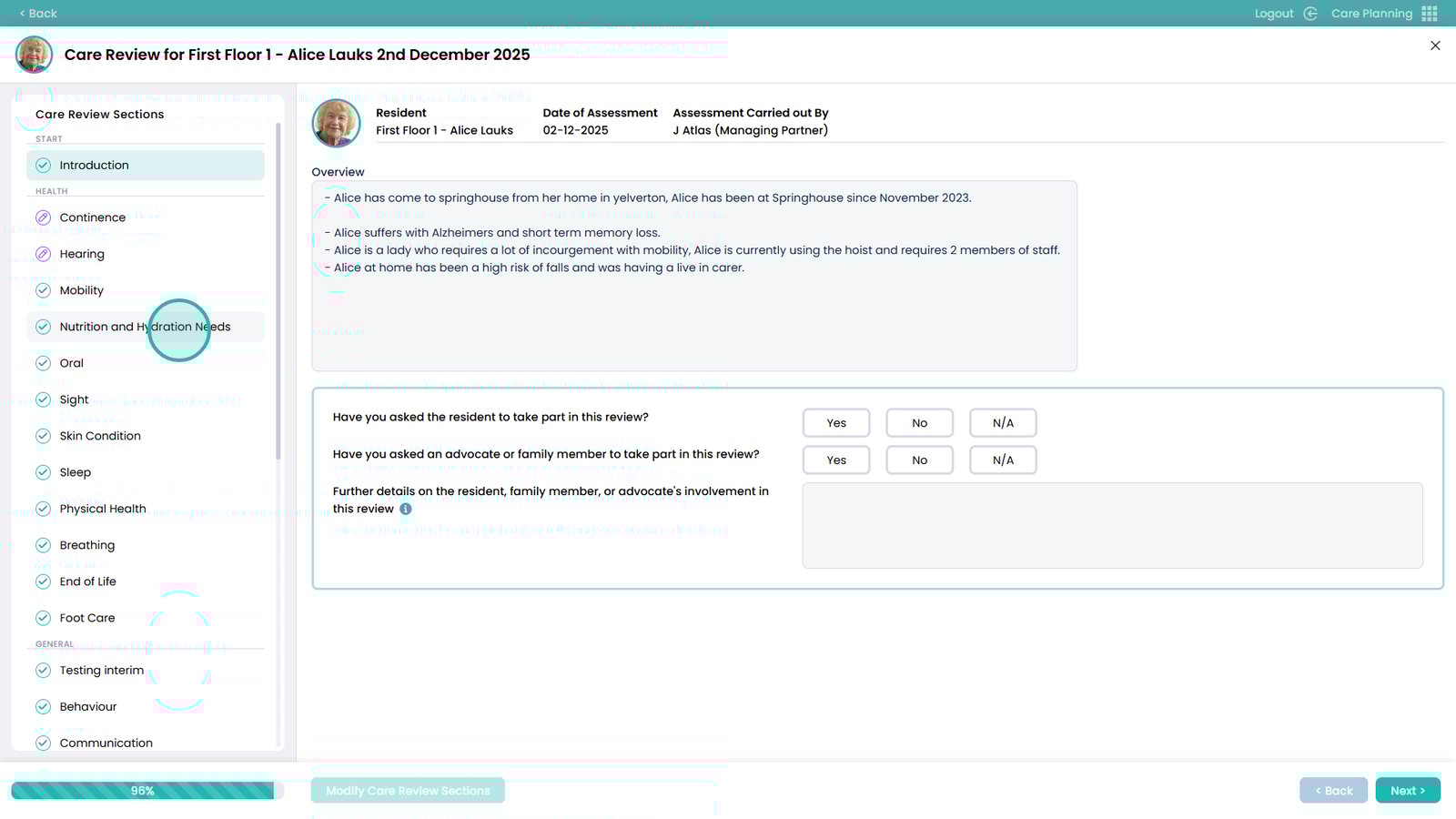This screenshot has height=819, width=1456.
Task: Click the info icon beside 'this review'
Action: pyautogui.click(x=406, y=509)
